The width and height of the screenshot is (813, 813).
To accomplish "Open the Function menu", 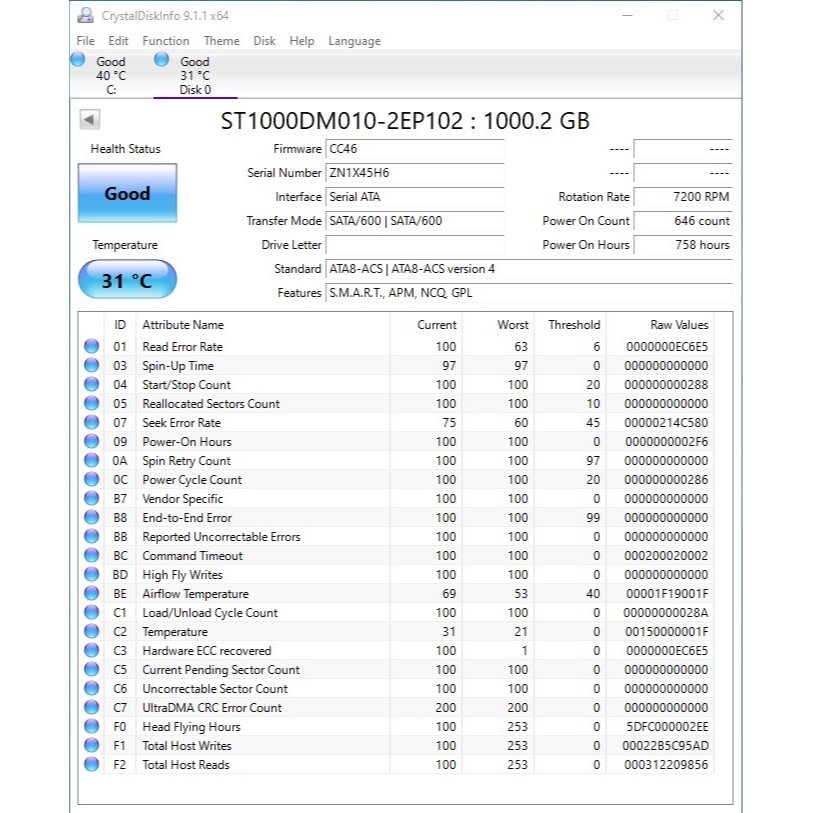I will [166, 41].
